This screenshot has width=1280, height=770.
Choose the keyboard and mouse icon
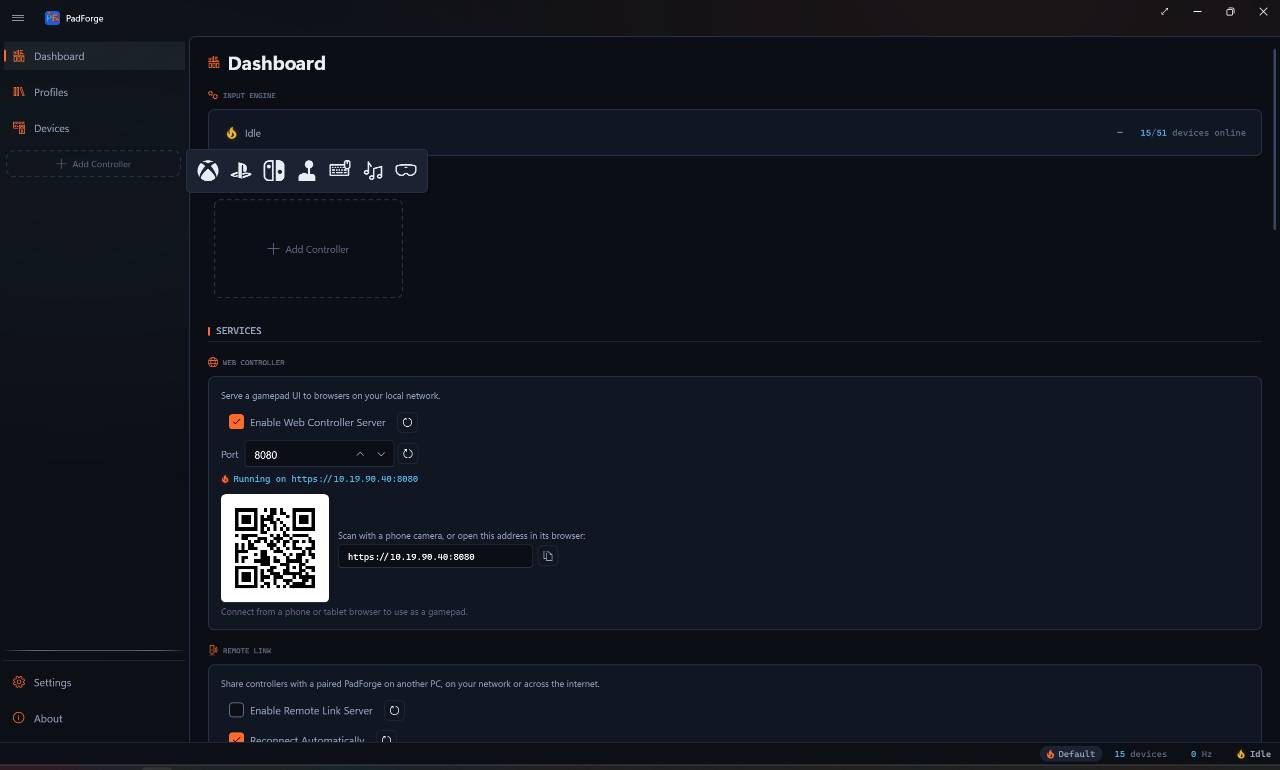tap(340, 171)
